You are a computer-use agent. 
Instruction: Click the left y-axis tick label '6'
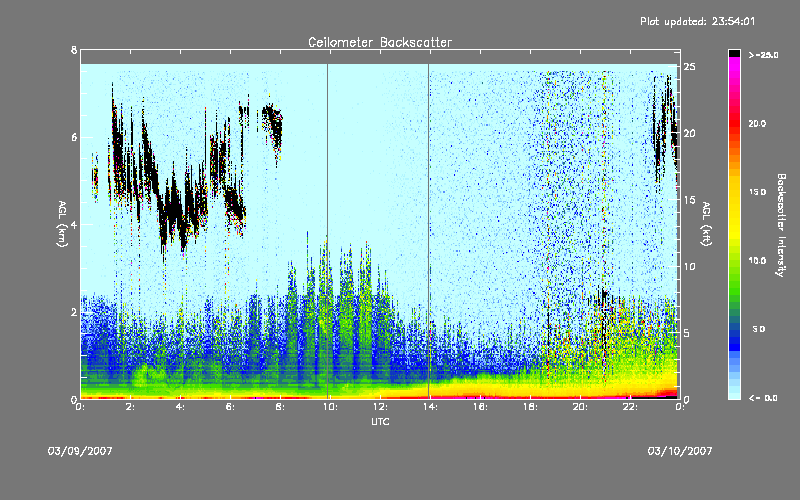(x=74, y=137)
